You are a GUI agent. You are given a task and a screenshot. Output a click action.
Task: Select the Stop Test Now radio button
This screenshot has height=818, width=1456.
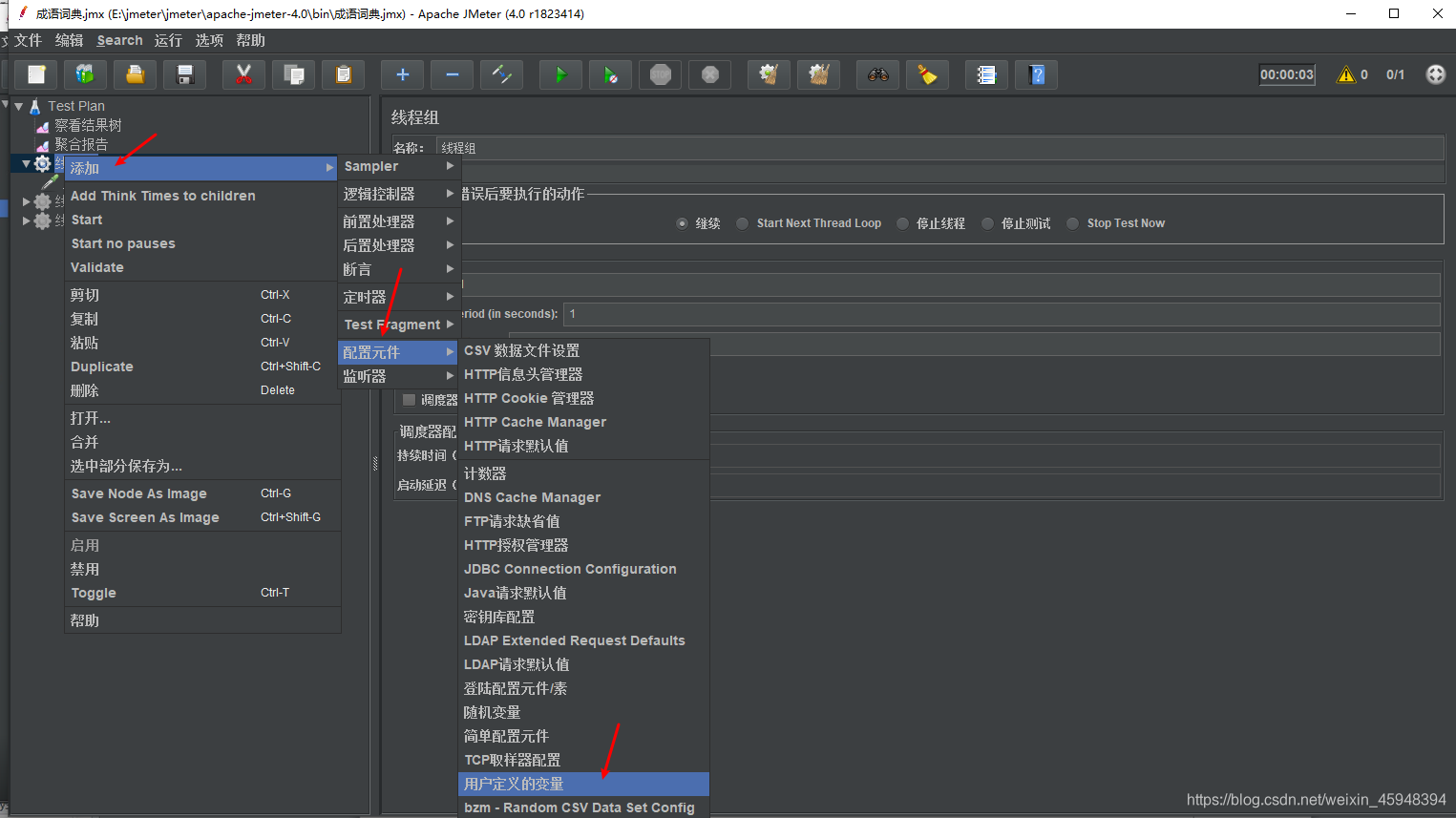point(1073,223)
